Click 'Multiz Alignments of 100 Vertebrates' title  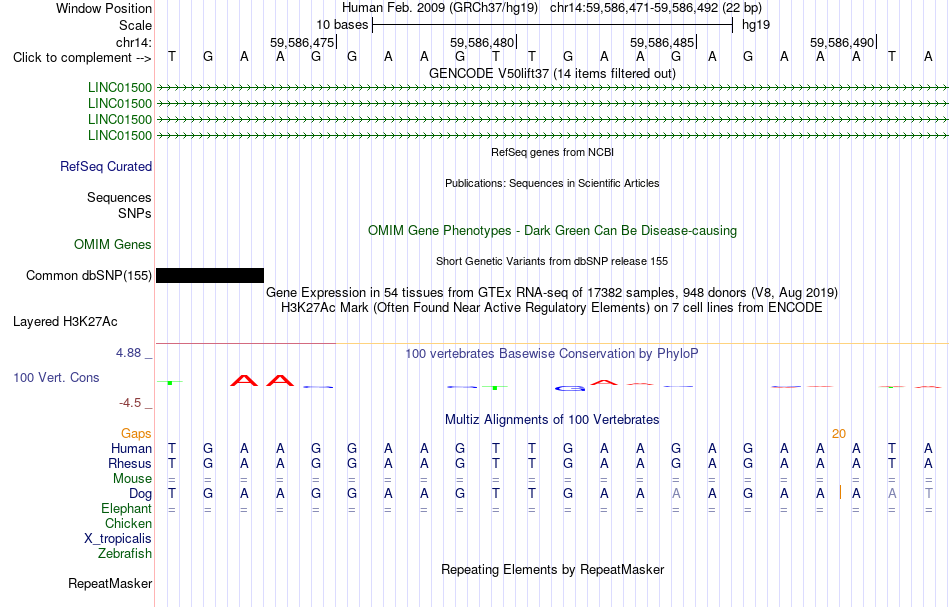552,419
